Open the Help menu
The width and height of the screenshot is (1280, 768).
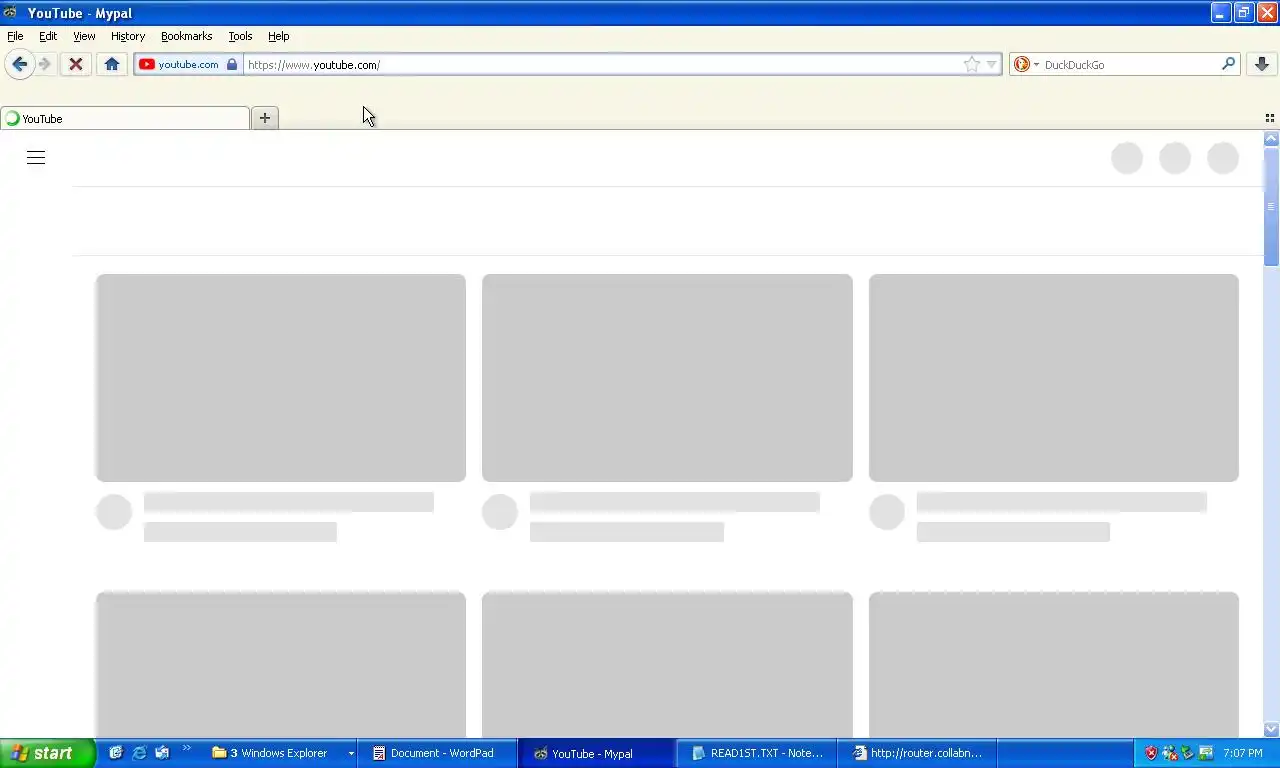coord(278,36)
